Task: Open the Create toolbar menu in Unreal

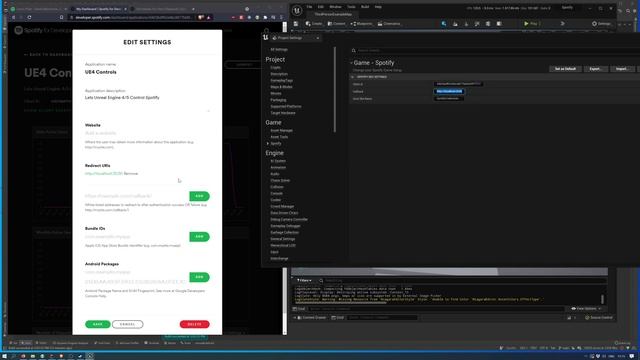Action: pyautogui.click(x=314, y=24)
